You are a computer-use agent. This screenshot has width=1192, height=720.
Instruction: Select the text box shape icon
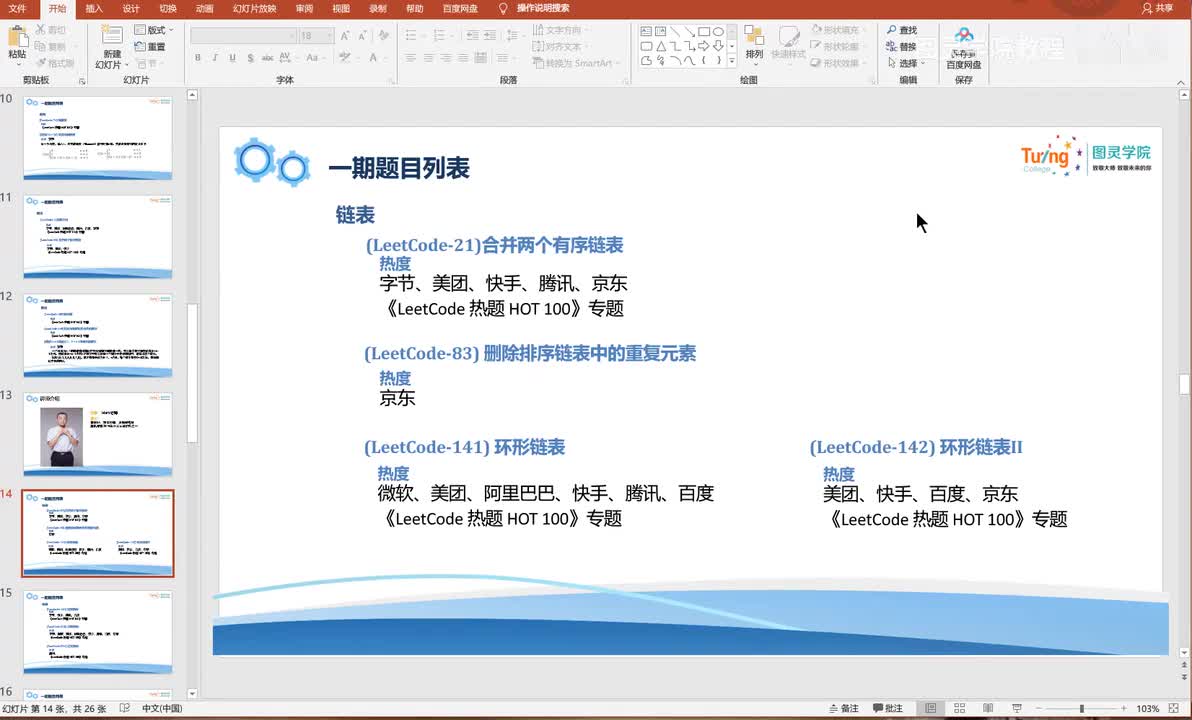[x=646, y=32]
